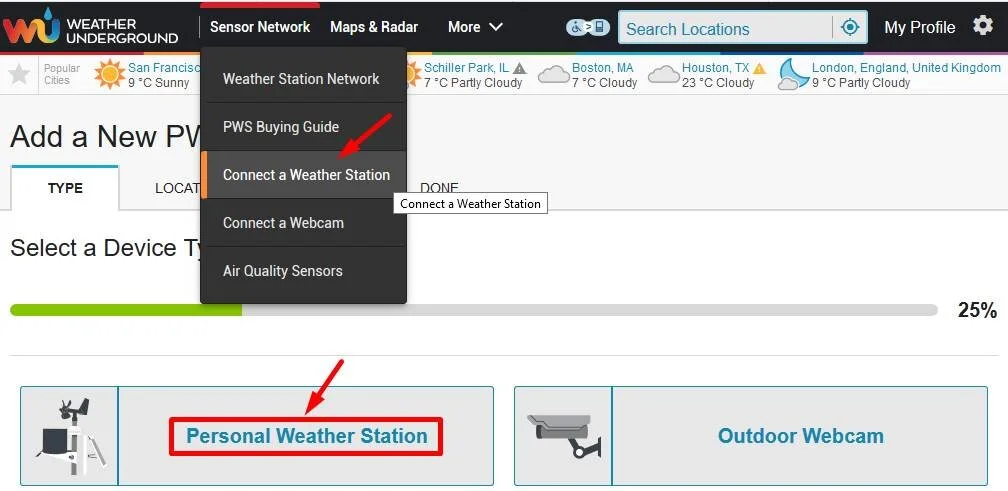Image resolution: width=1008 pixels, height=491 pixels.
Task: Click the '23 °C Cloudy' Houston reading
Action: (x=718, y=83)
